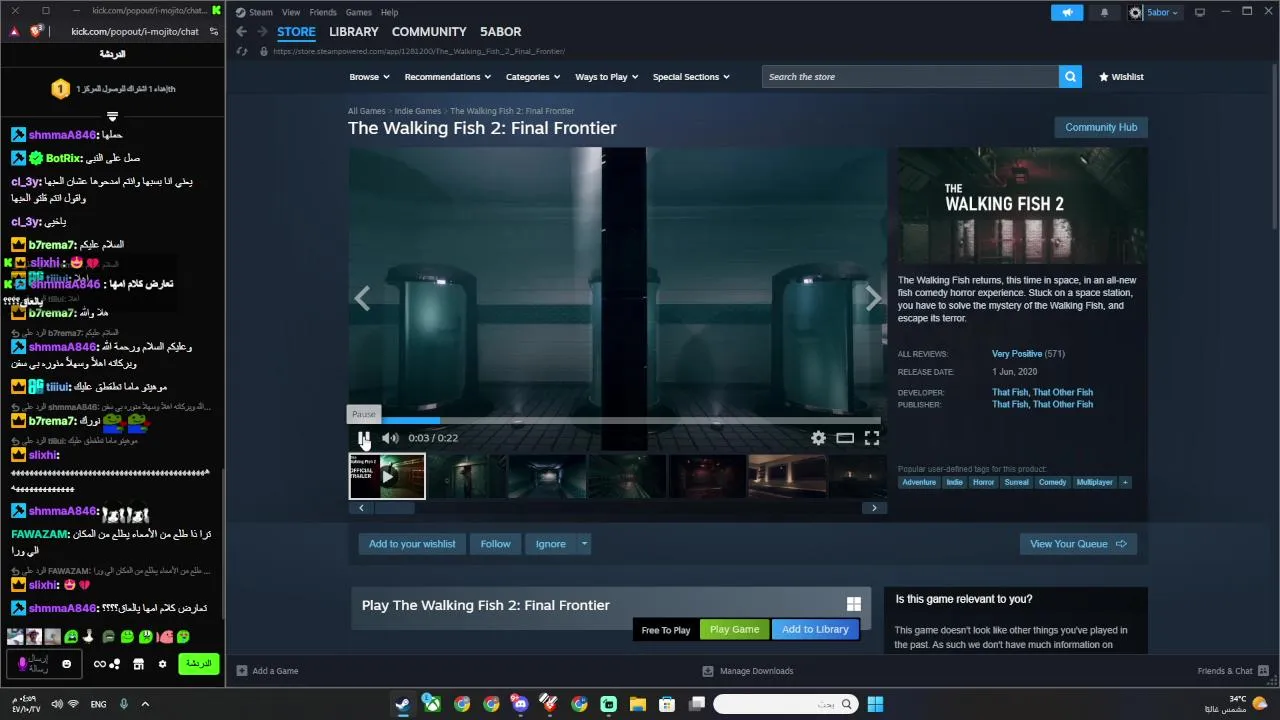Open Friends & Chat

click(1233, 671)
